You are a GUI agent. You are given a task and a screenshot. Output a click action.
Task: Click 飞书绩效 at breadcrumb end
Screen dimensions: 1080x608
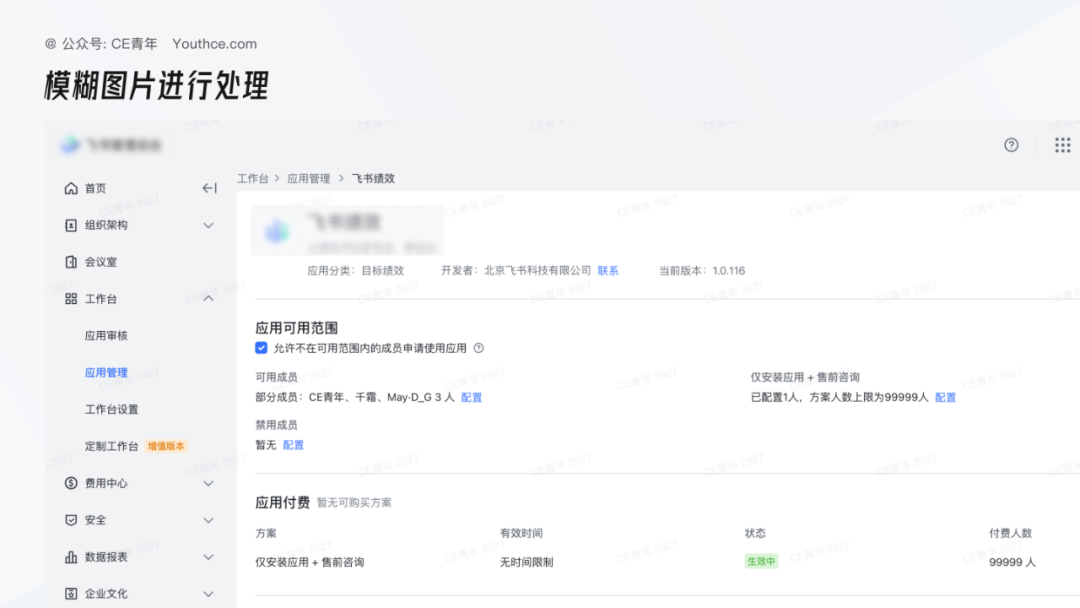click(x=373, y=178)
